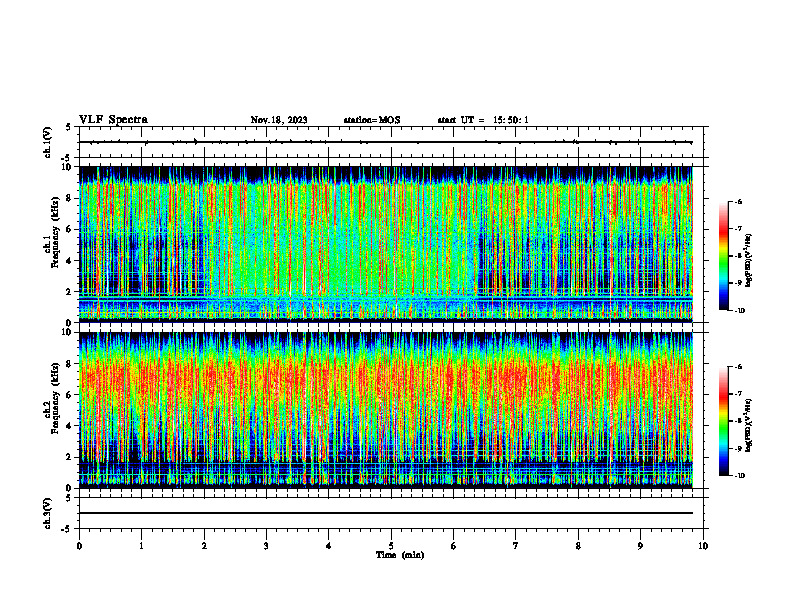Click time axis tick label '4'
Screen dimensions: 792x612
click(328, 546)
